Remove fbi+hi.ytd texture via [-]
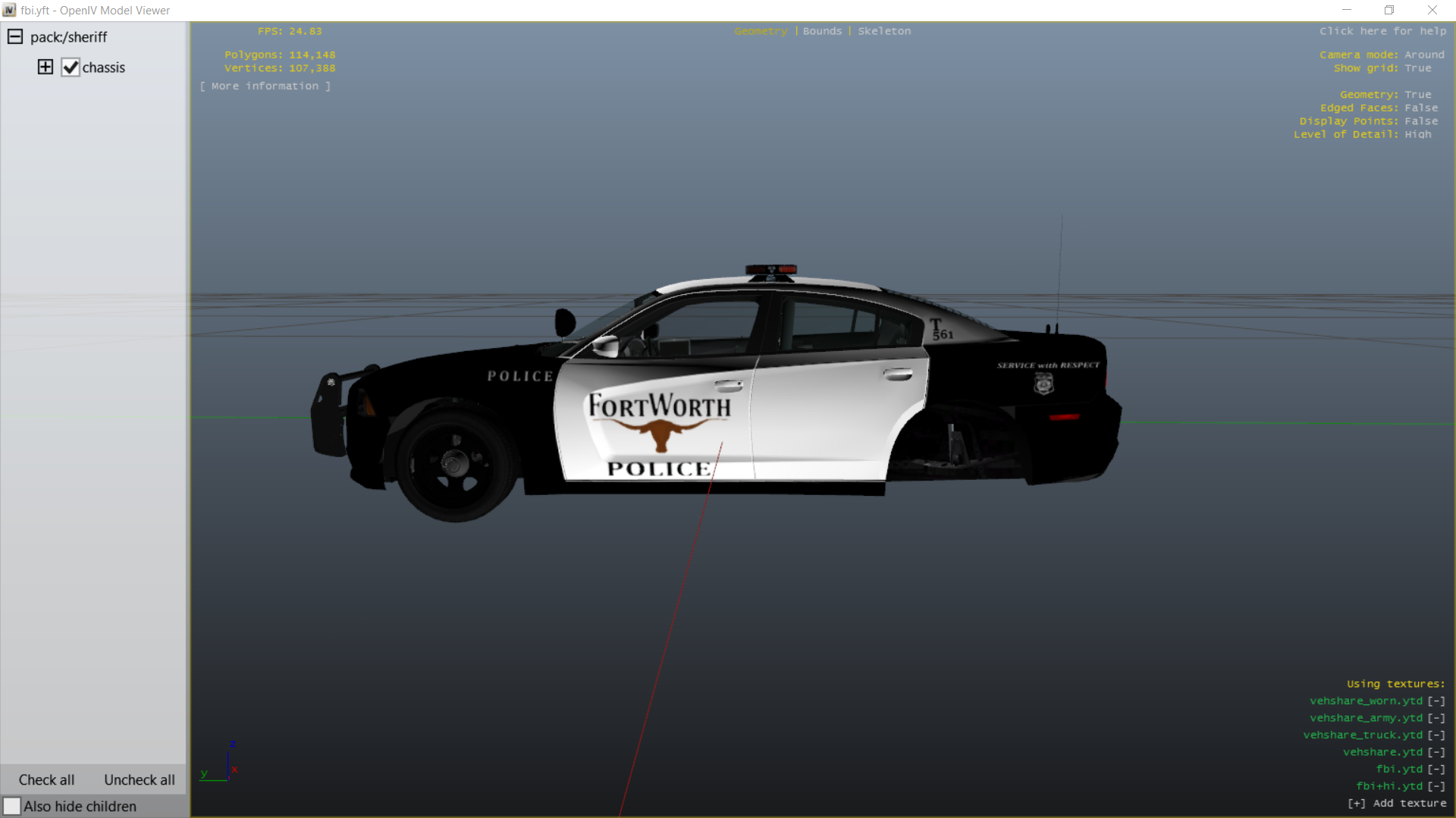1456x818 pixels. point(1436,786)
